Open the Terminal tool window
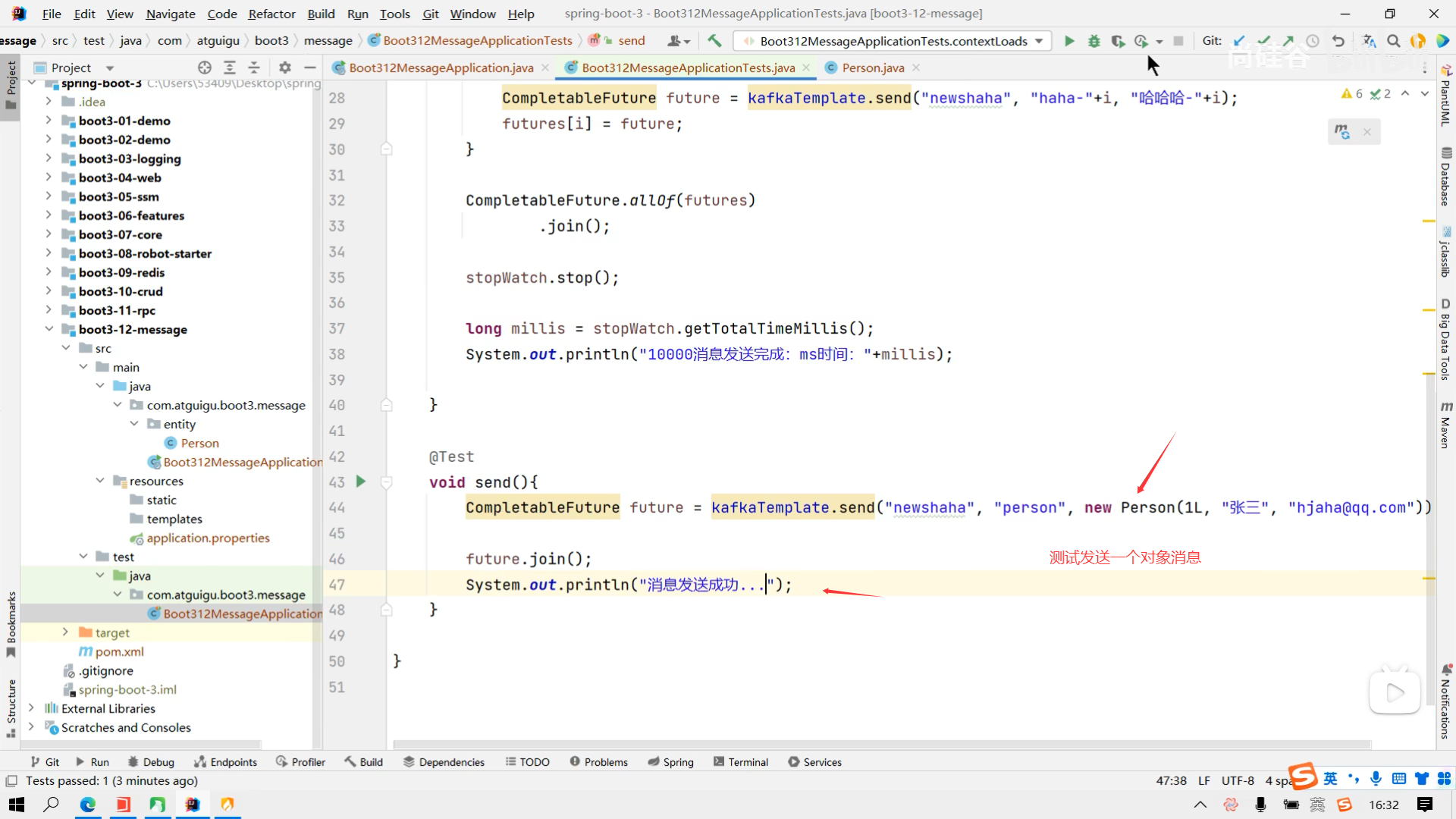The height and width of the screenshot is (819, 1456). (740, 762)
